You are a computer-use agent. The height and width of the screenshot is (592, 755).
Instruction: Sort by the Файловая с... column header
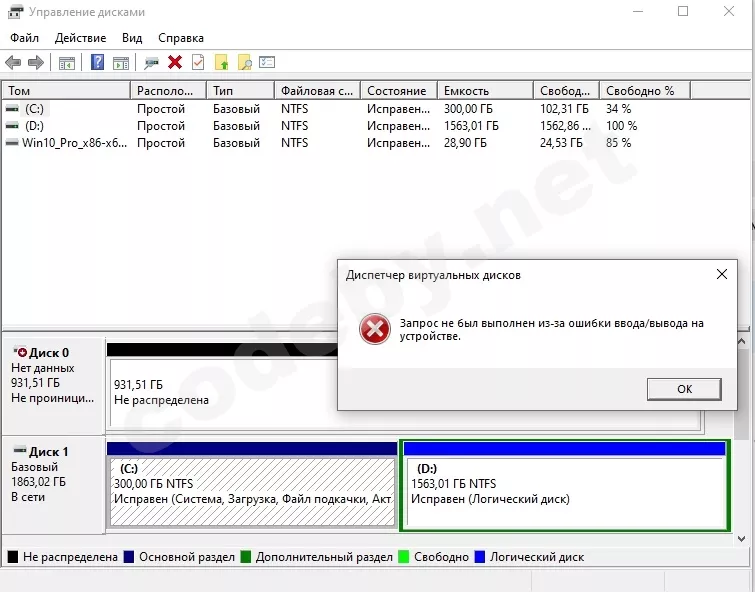pos(317,91)
